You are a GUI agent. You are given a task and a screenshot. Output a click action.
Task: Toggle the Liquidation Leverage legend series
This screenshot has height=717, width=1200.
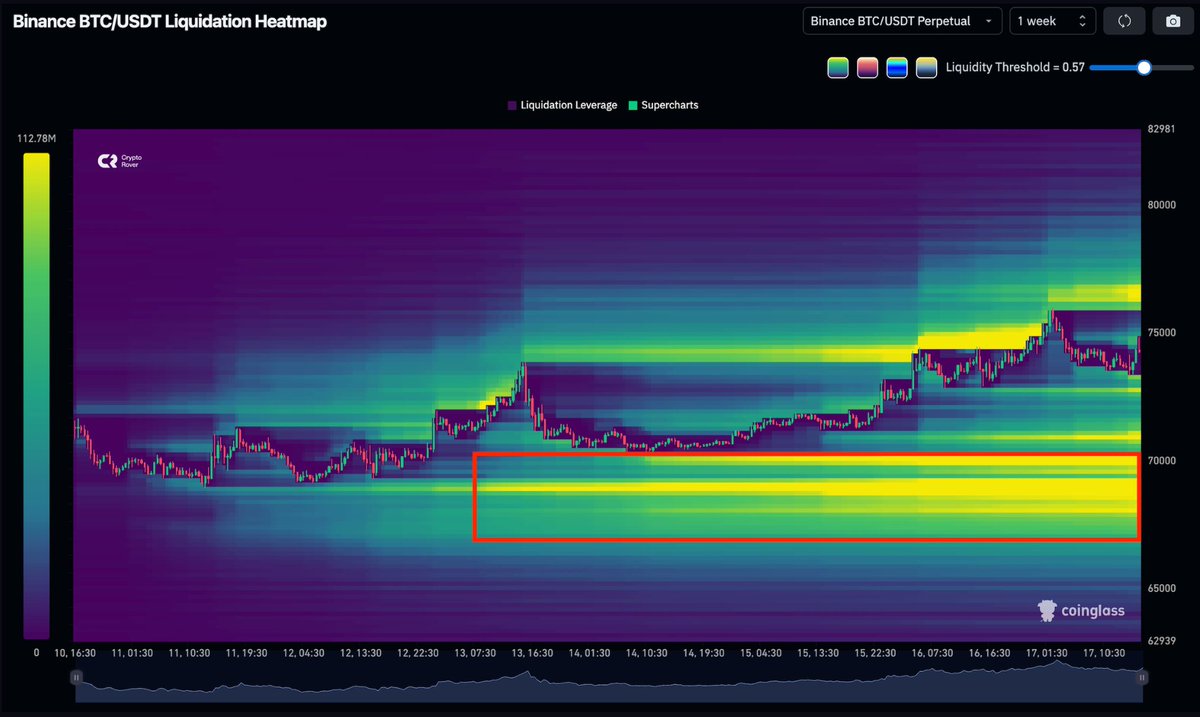(562, 105)
